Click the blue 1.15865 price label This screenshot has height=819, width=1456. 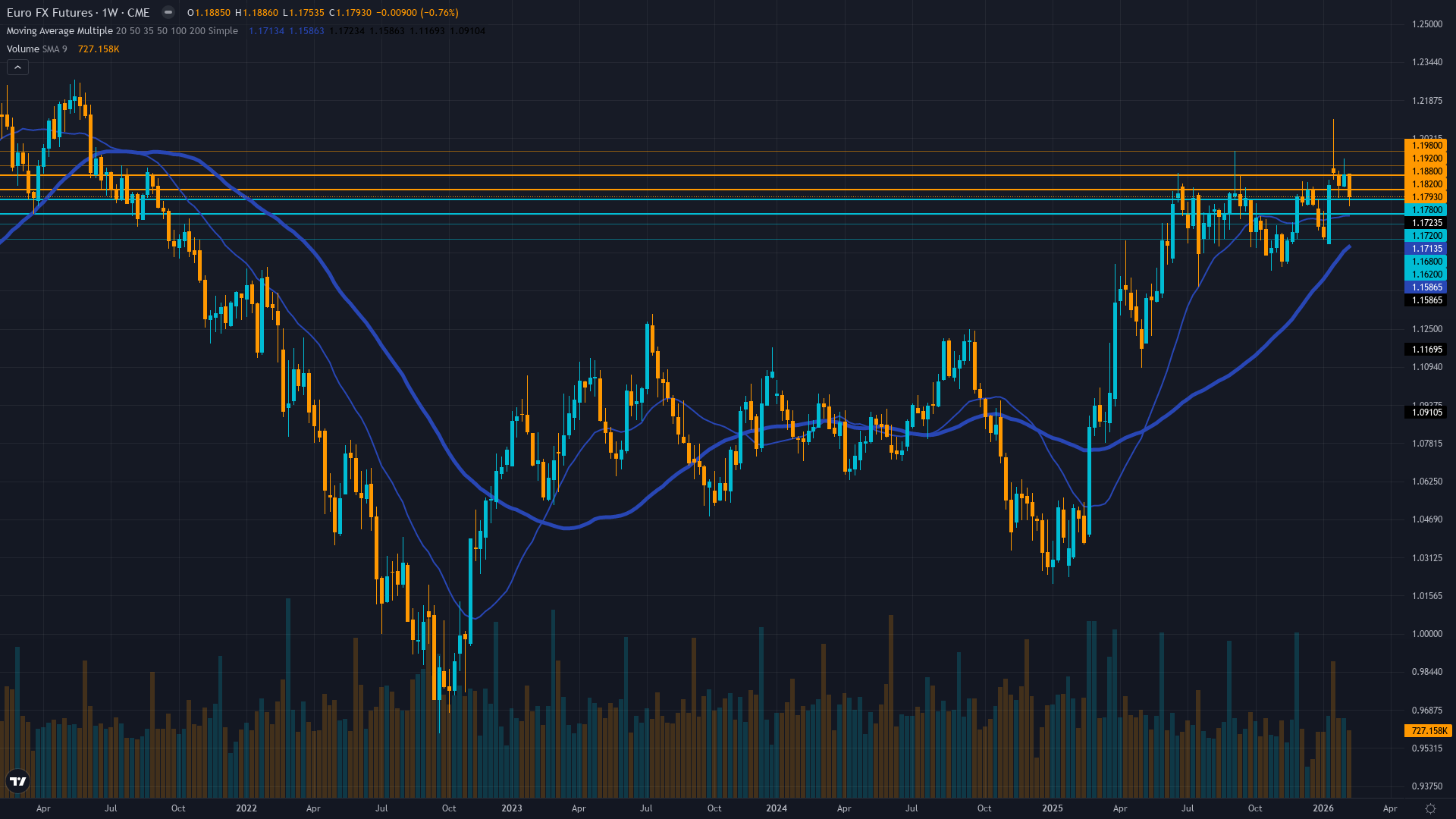[x=1426, y=287]
